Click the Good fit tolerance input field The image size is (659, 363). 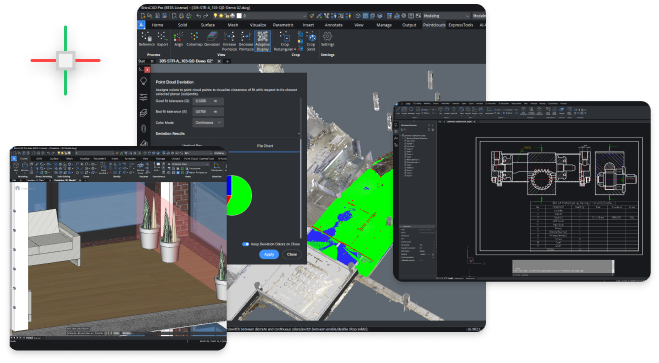pyautogui.click(x=208, y=101)
